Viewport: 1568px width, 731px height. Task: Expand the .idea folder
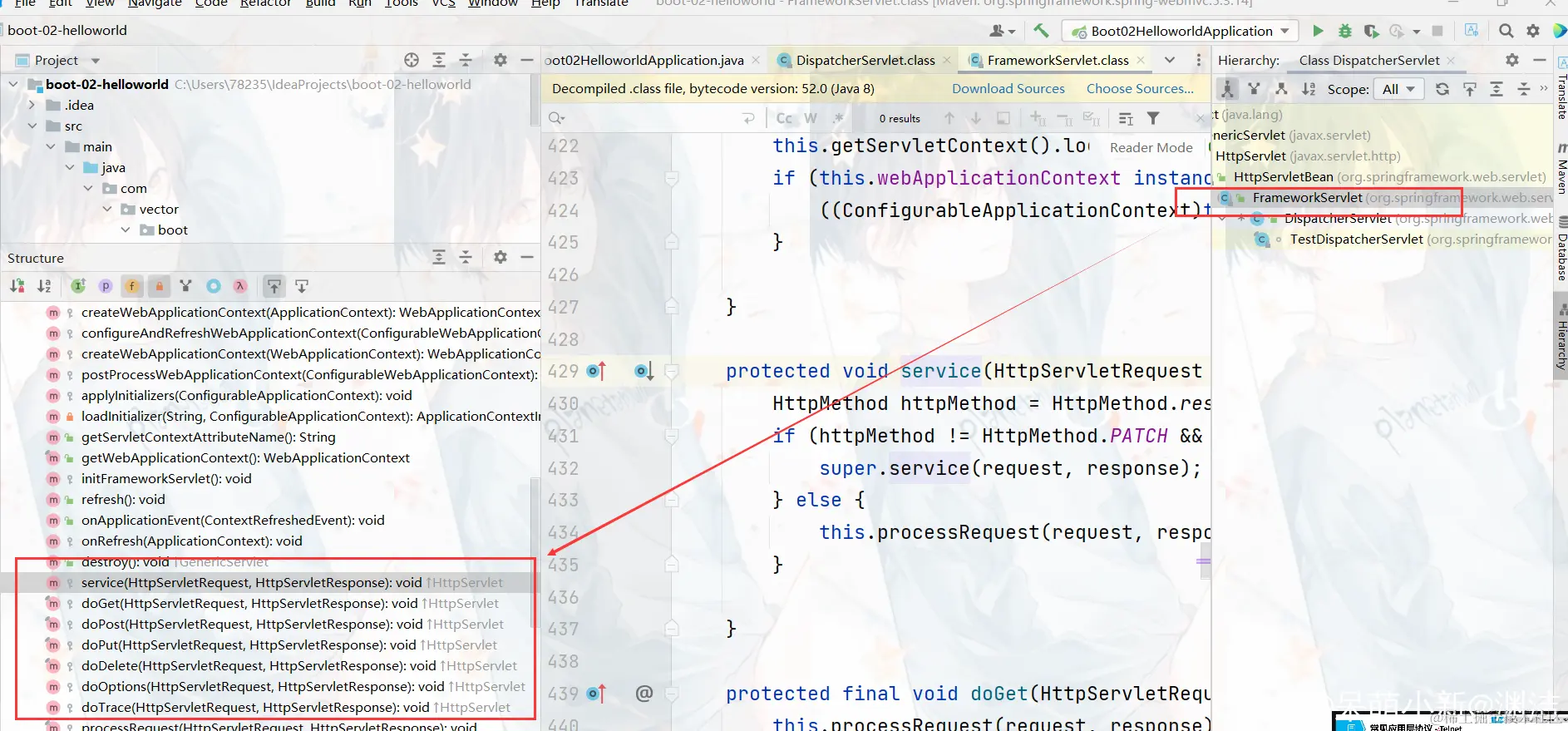[x=32, y=105]
